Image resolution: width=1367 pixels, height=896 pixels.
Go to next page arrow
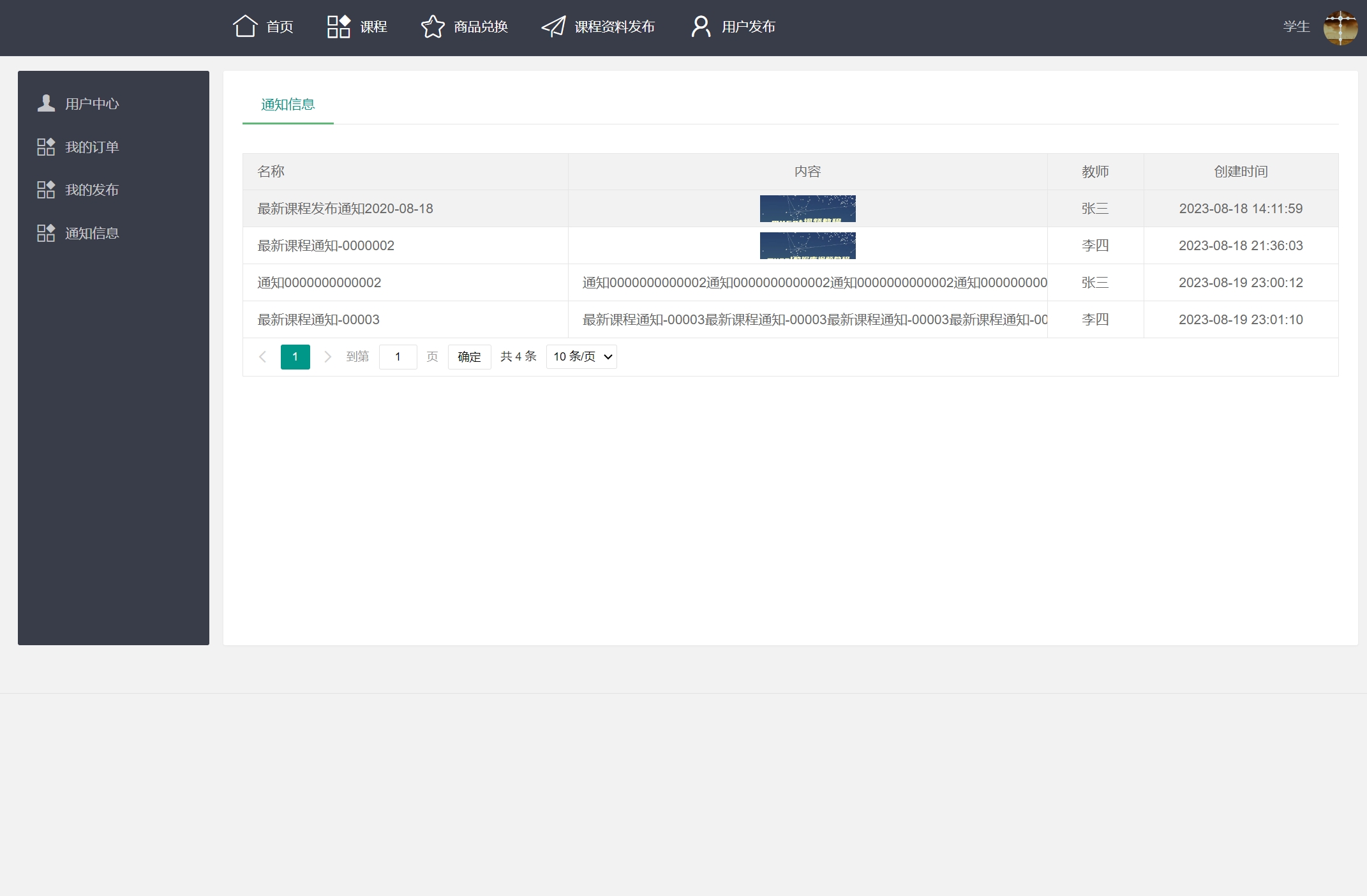327,357
